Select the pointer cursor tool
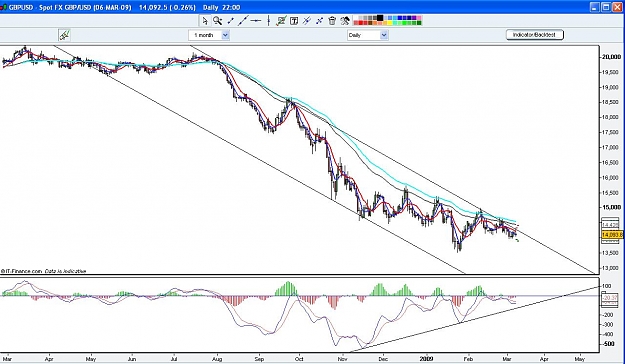The image size is (625, 364). tap(205, 21)
